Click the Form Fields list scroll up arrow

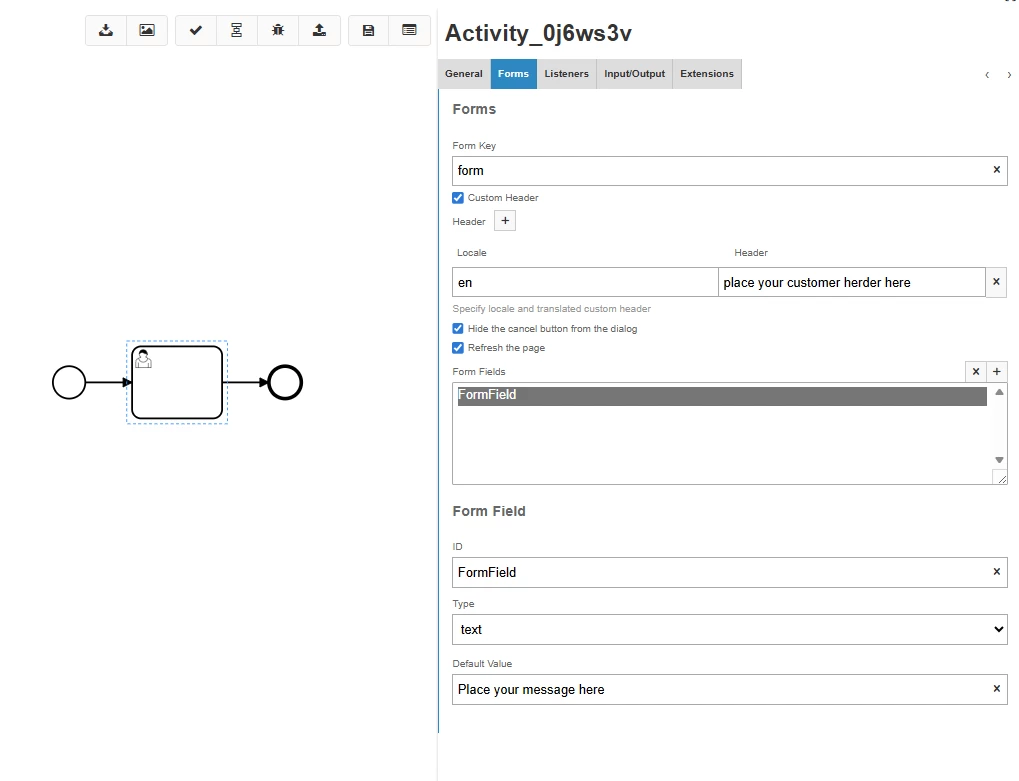coord(1000,392)
